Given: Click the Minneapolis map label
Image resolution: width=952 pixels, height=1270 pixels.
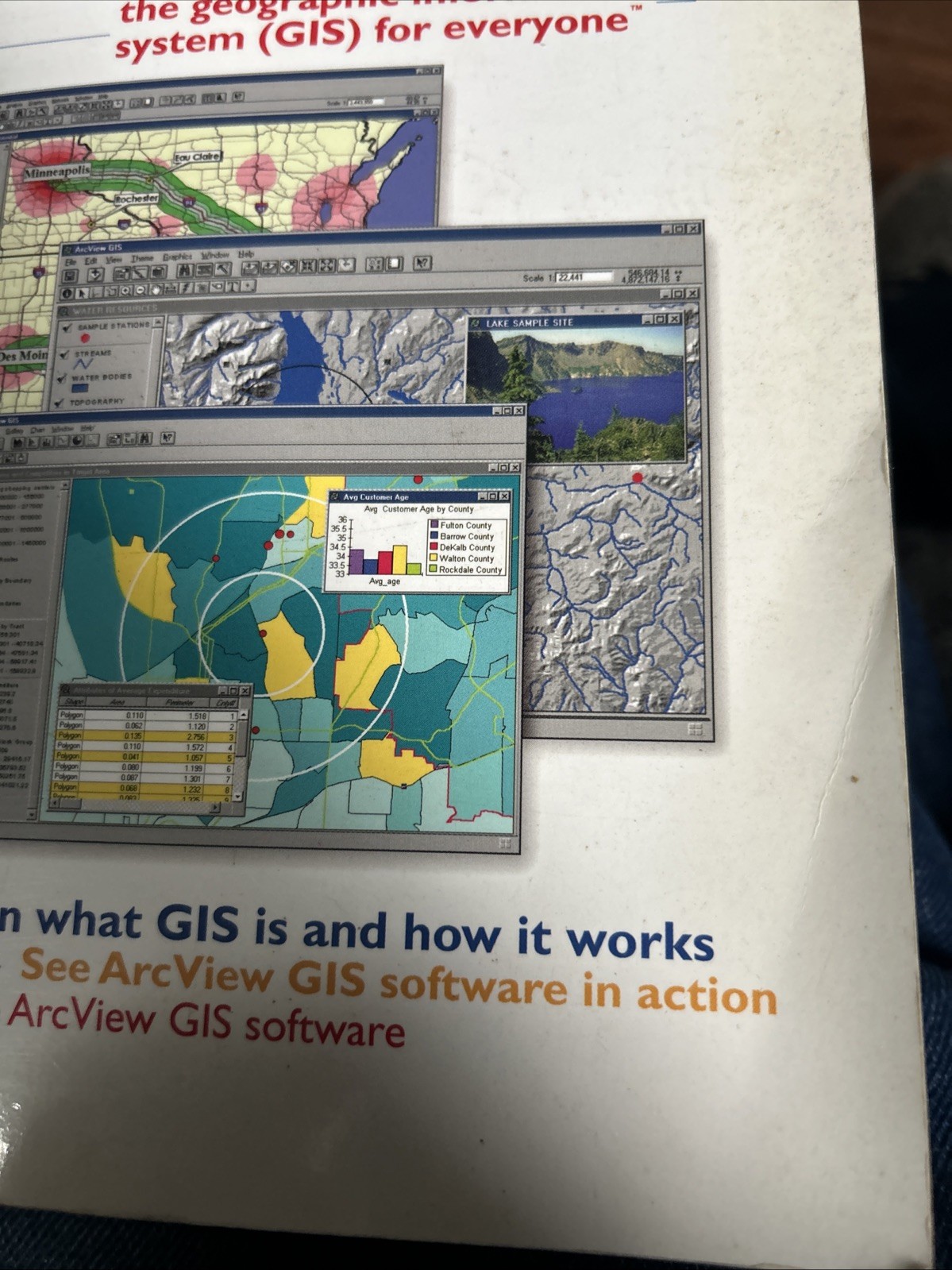Looking at the screenshot, I should (56, 172).
